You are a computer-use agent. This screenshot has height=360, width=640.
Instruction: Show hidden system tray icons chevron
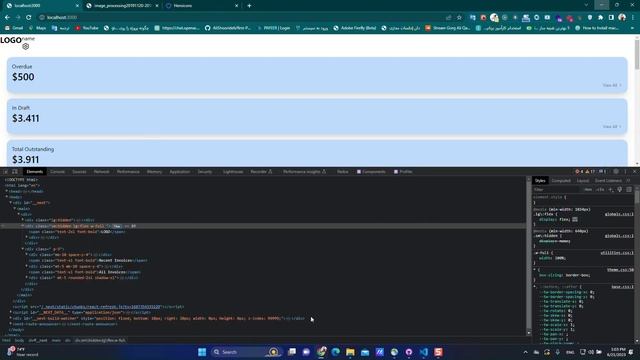pyautogui.click(x=525, y=352)
